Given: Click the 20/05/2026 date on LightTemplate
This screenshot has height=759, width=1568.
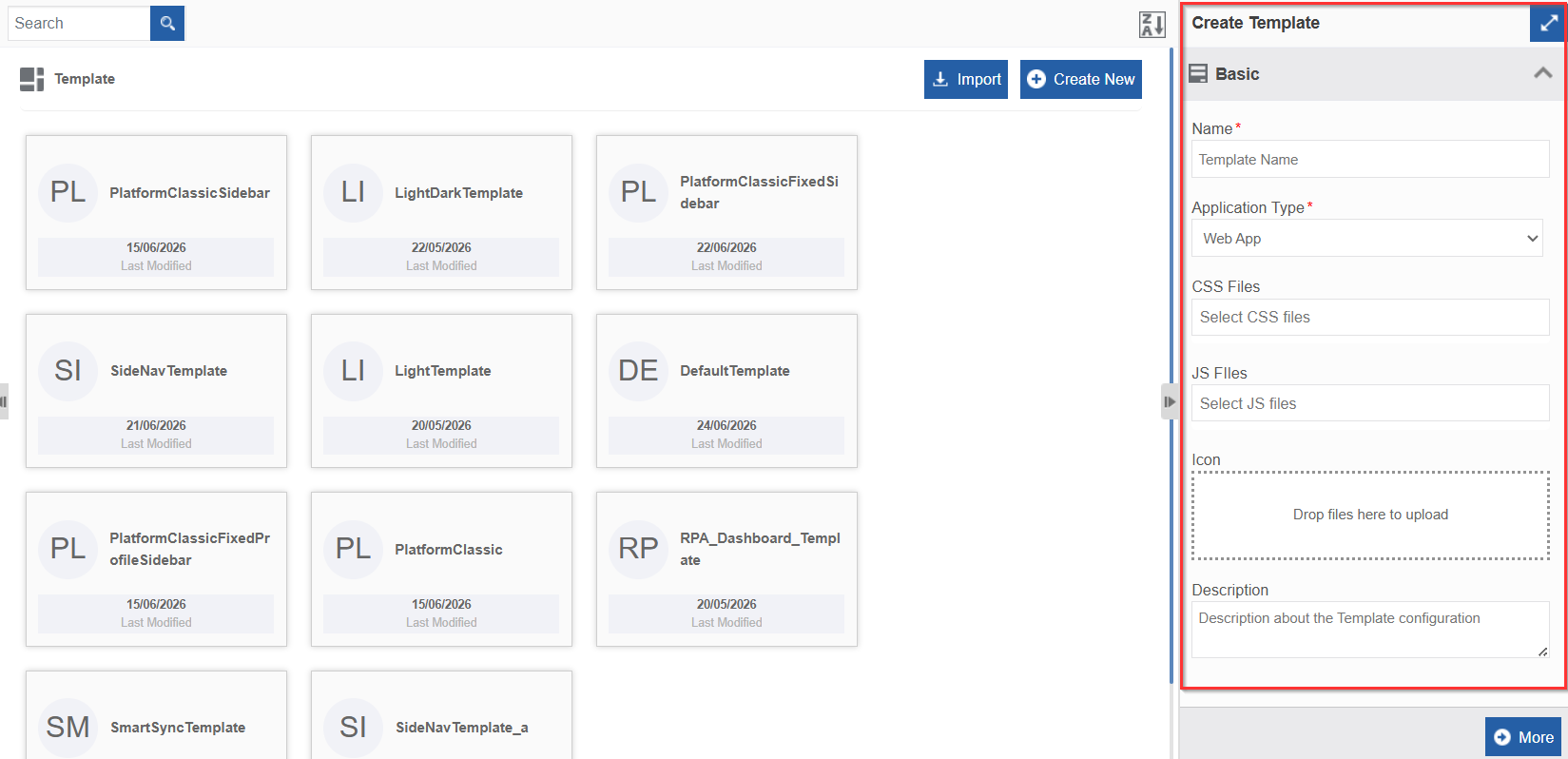Looking at the screenshot, I should coord(441,425).
